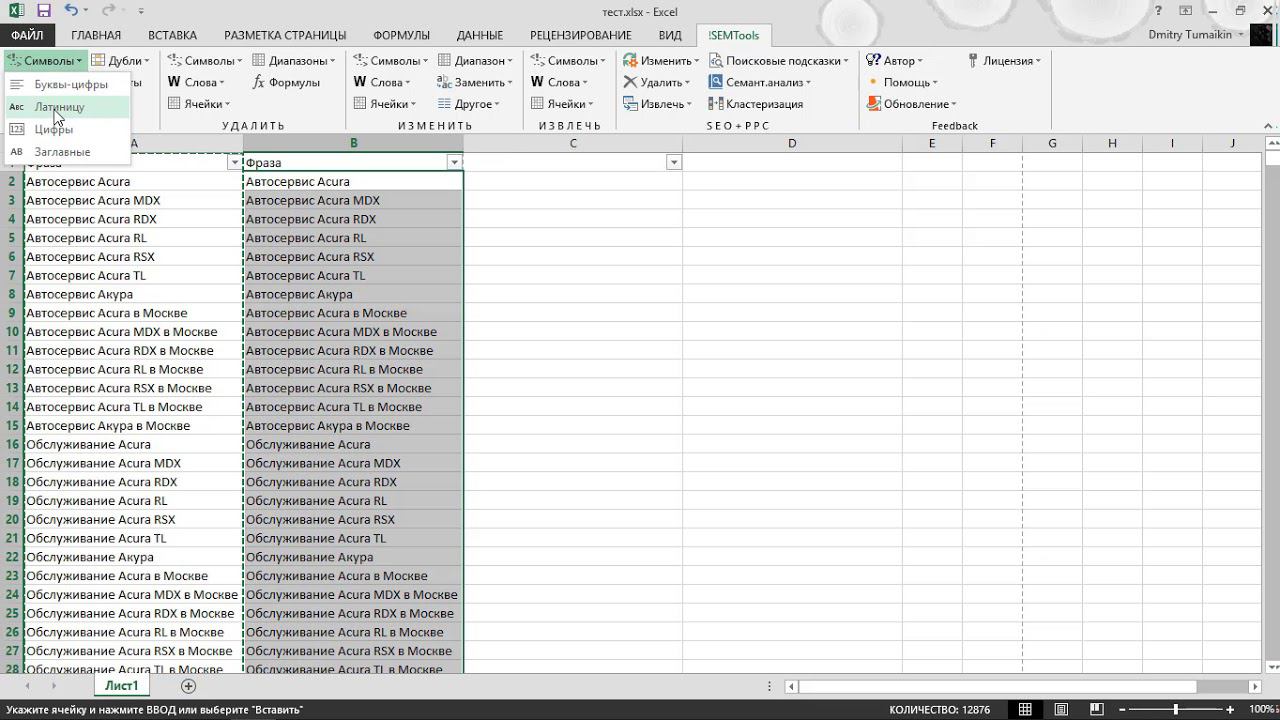Open the Обновление menu button
1280x720 pixels.
(x=911, y=104)
